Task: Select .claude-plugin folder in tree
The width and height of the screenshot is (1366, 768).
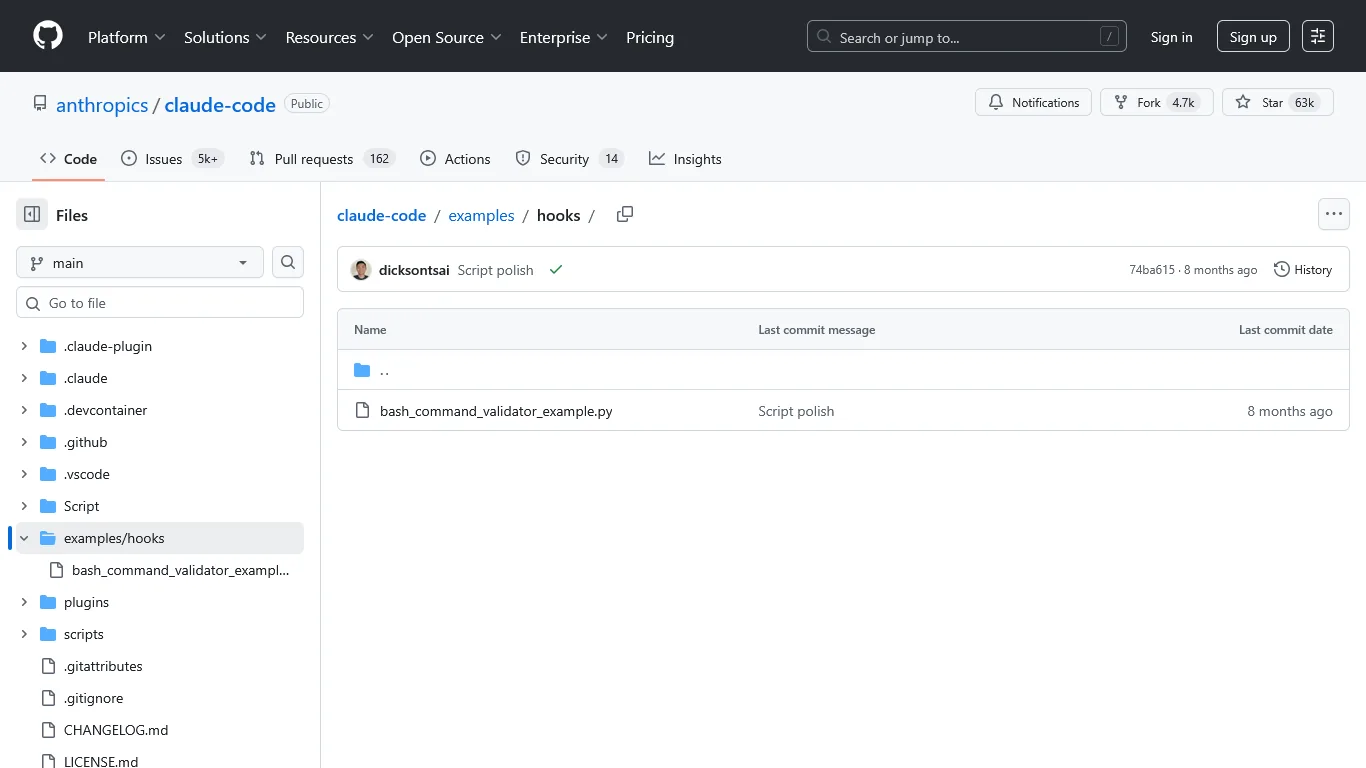Action: (108, 346)
